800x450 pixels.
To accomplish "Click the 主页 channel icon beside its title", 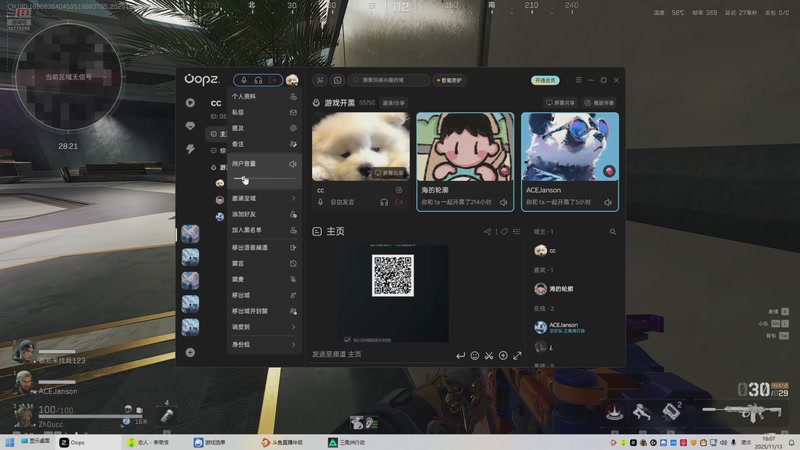I will [x=317, y=232].
